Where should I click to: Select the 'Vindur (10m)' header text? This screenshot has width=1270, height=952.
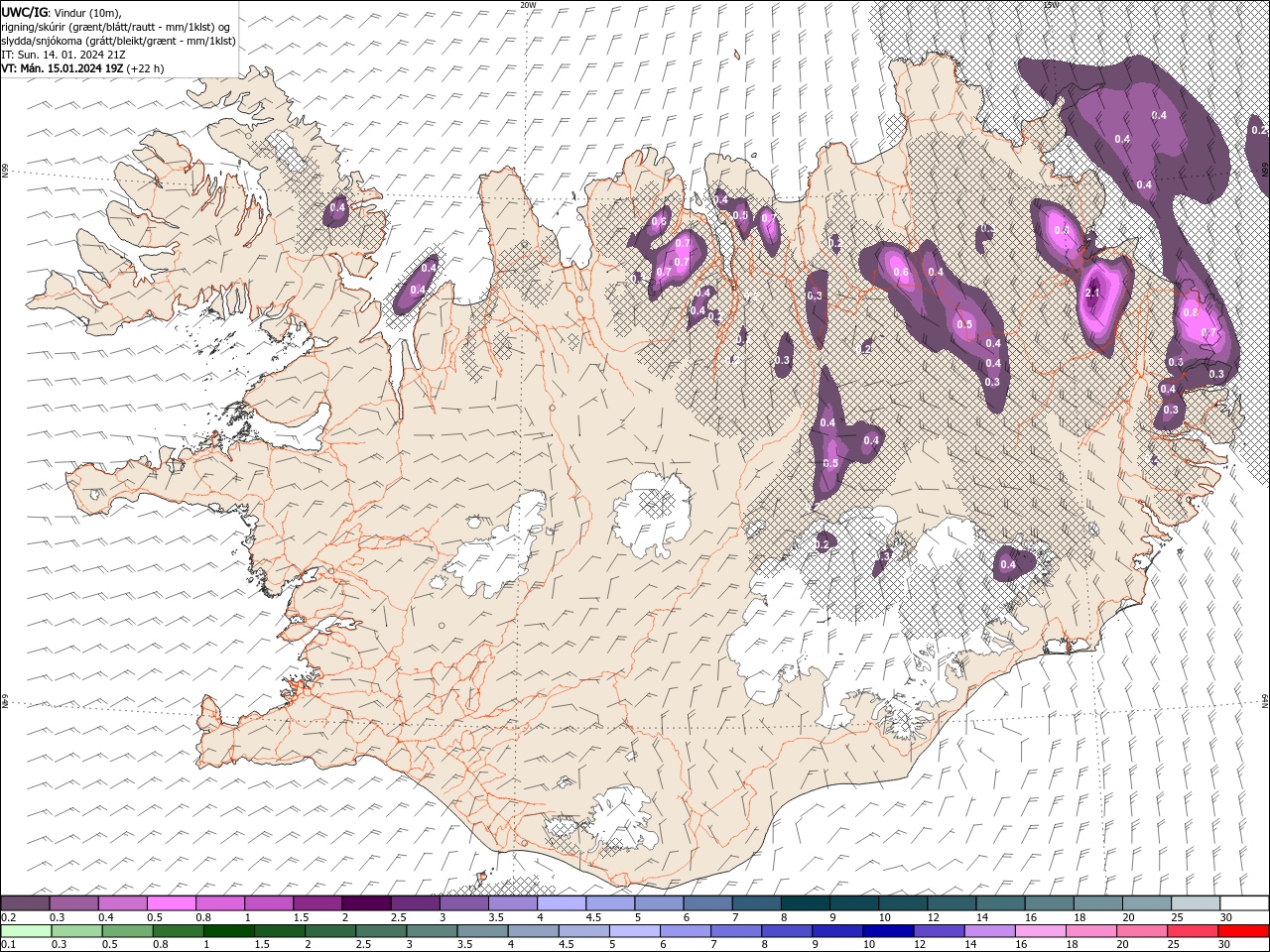[x=86, y=12]
